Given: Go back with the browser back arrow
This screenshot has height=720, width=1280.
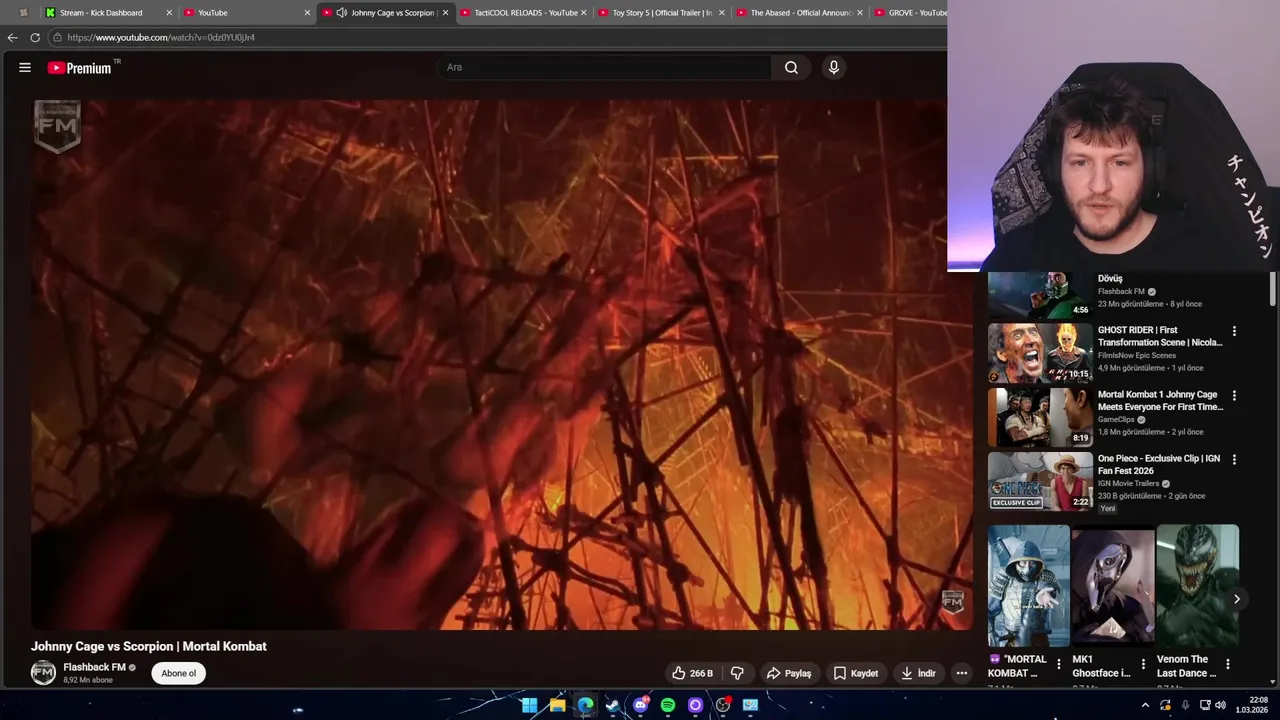Looking at the screenshot, I should (x=12, y=37).
